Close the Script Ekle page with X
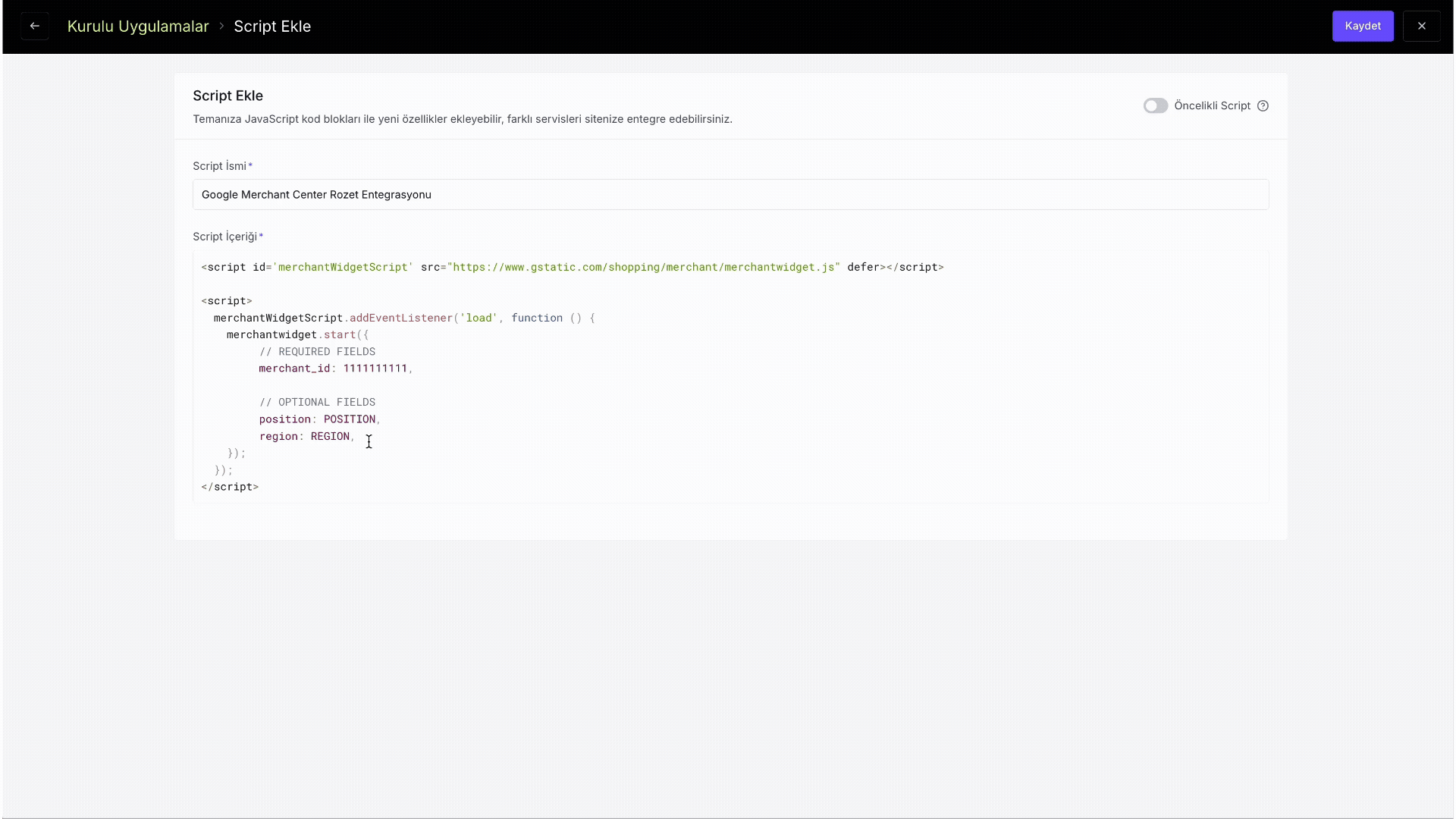 click(x=1421, y=26)
